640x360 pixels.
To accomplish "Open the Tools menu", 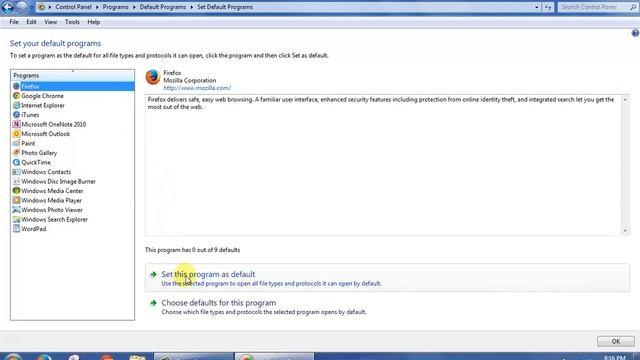I will tap(72, 22).
